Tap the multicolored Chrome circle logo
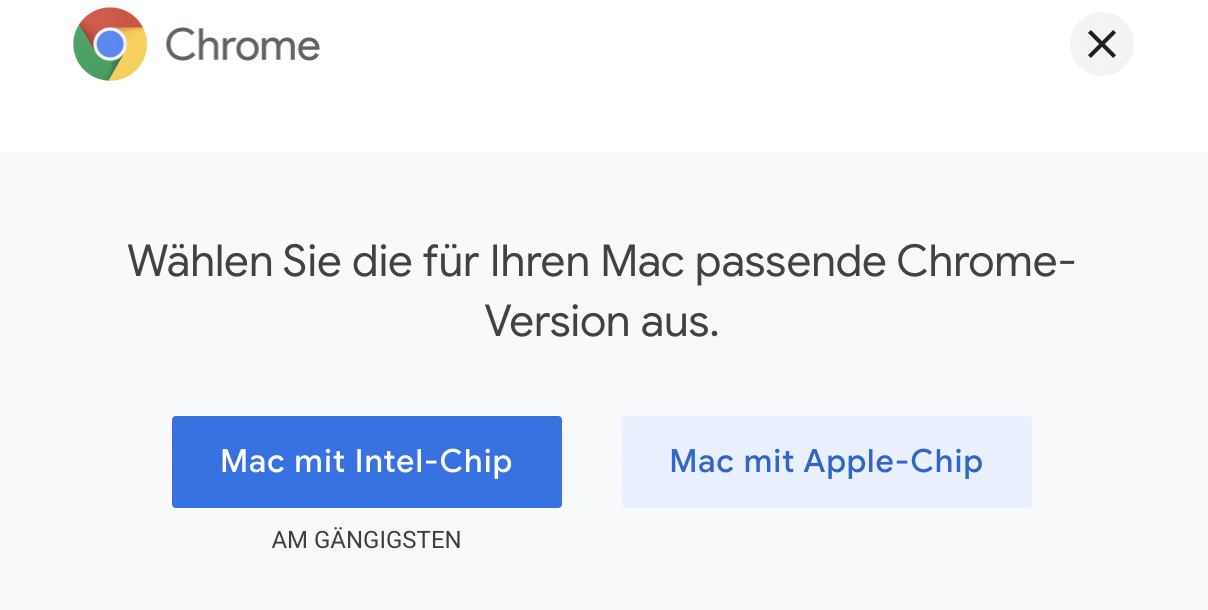This screenshot has width=1208, height=610. click(x=110, y=44)
